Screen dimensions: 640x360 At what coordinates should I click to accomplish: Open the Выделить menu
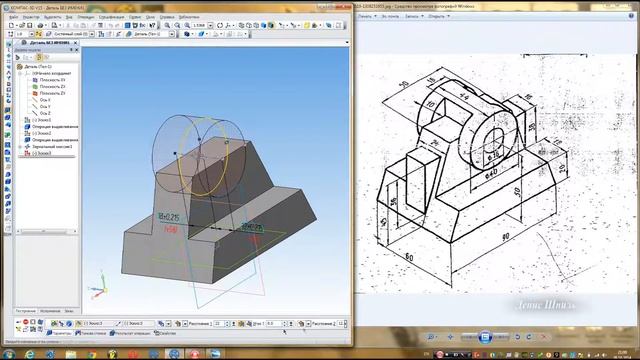(x=52, y=17)
